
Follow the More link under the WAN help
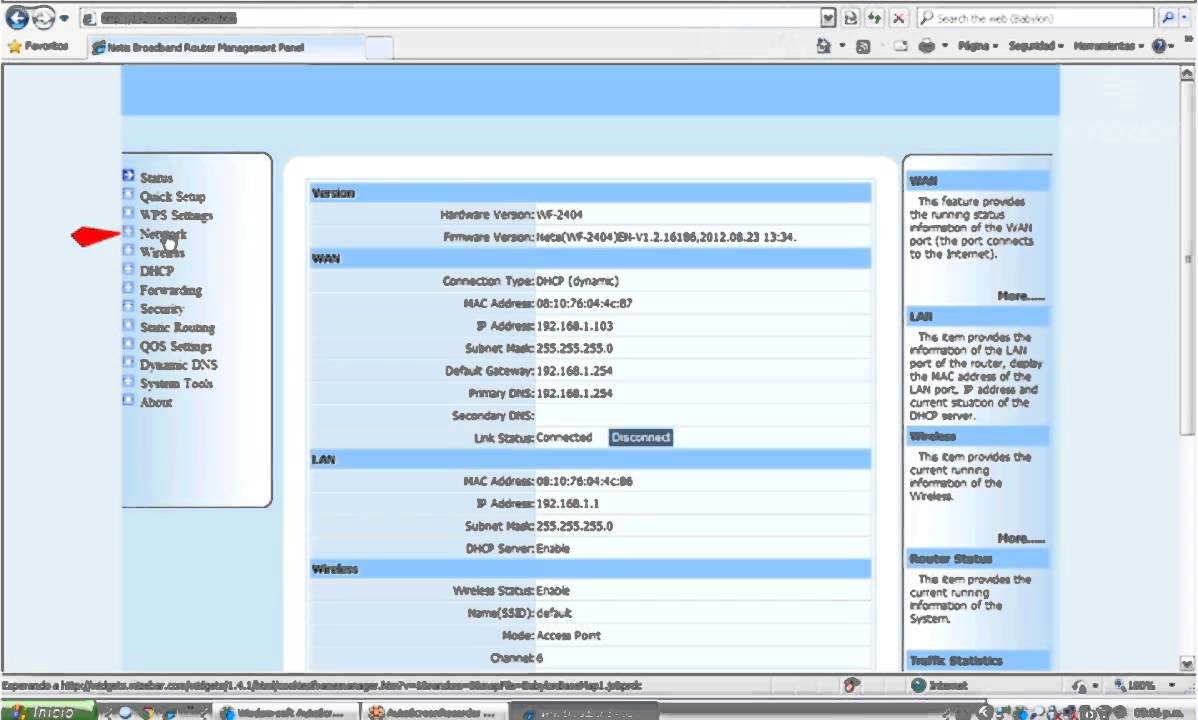point(1020,296)
